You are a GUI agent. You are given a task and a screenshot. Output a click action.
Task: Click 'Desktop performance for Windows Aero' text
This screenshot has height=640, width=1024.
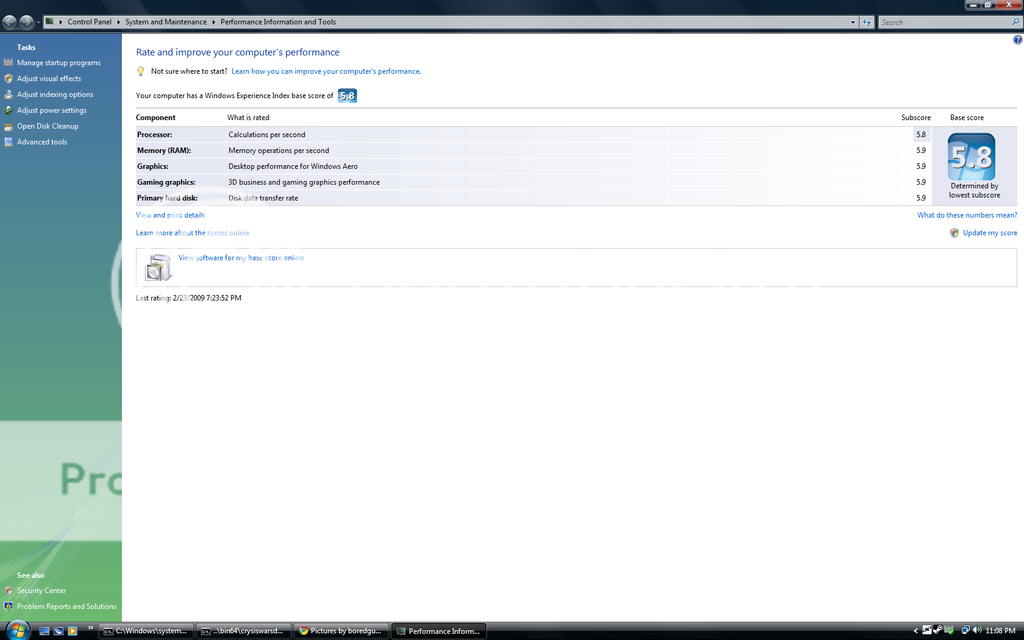pos(293,166)
